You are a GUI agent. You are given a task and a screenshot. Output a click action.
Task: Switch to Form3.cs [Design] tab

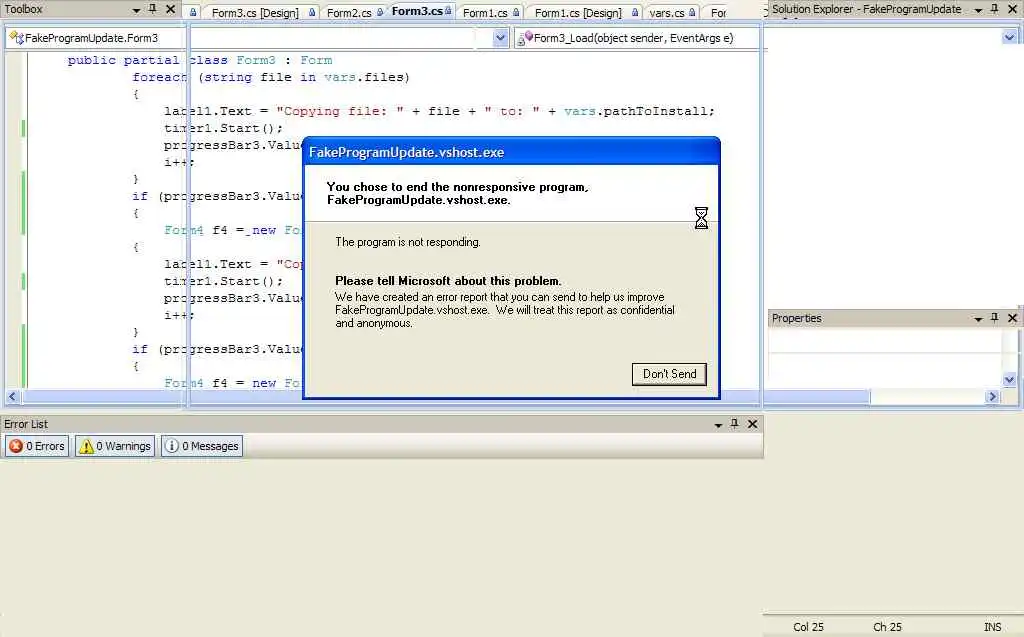(255, 12)
